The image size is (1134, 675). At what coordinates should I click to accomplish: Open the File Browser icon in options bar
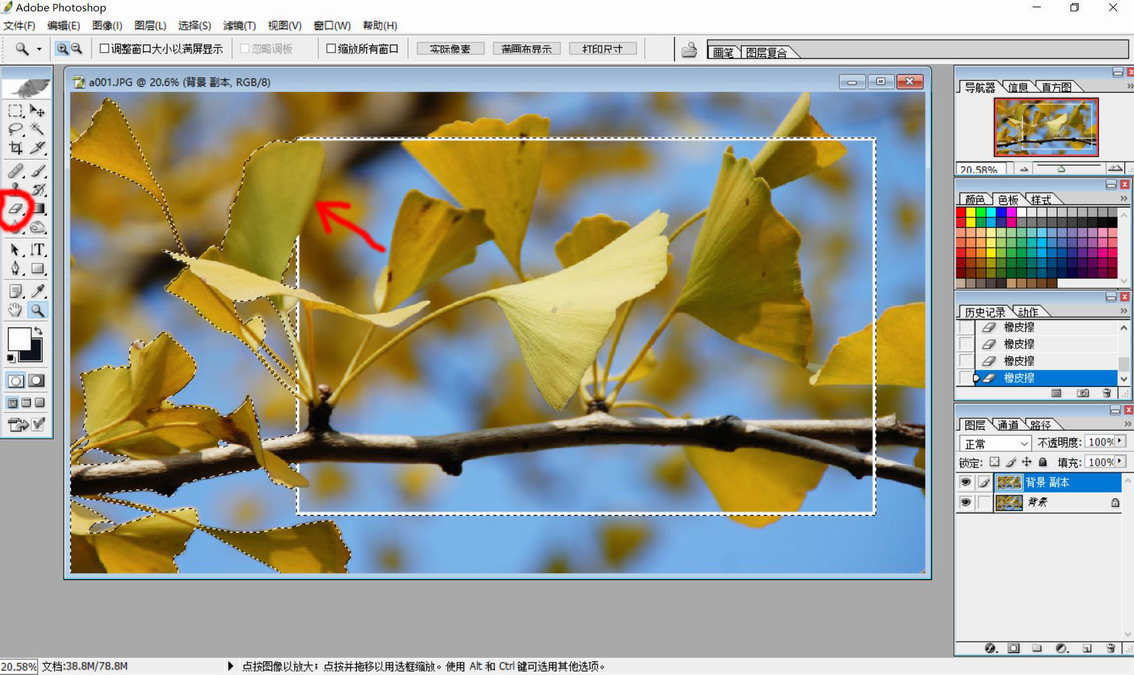pyautogui.click(x=689, y=49)
